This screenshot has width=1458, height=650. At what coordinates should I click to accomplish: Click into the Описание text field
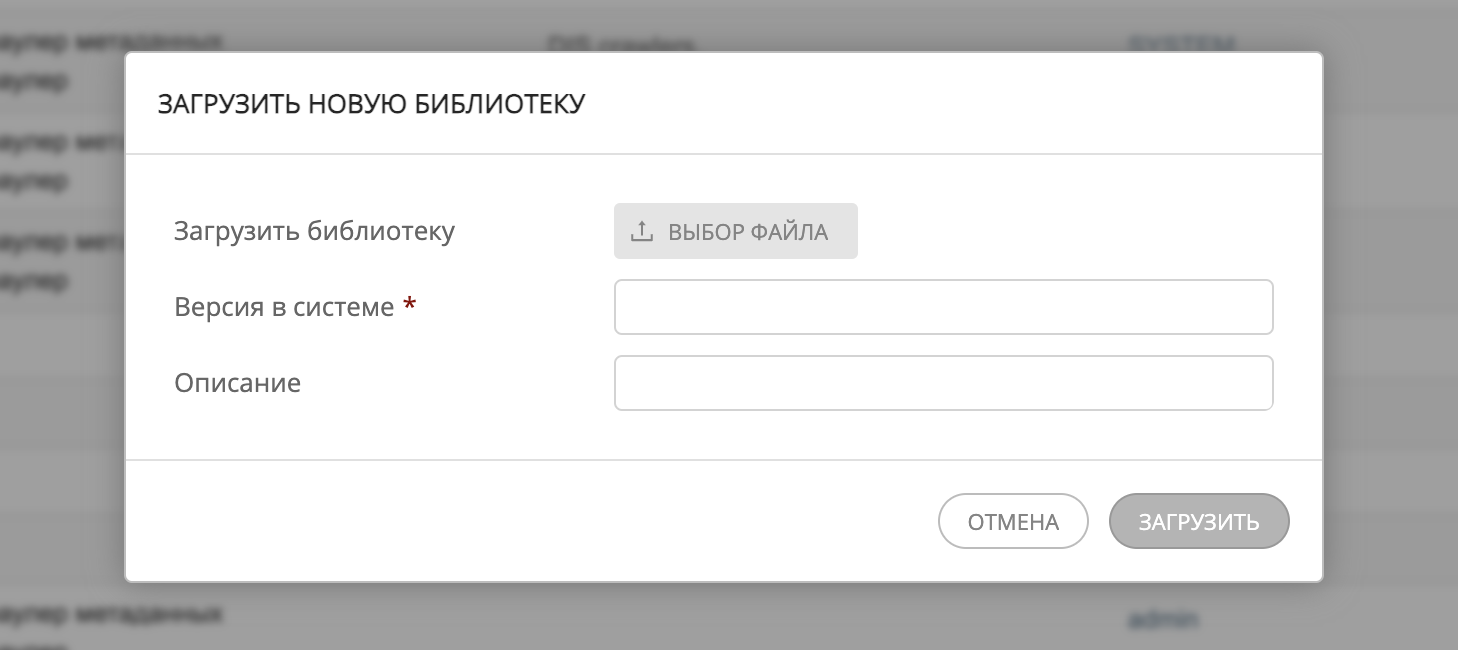point(943,383)
